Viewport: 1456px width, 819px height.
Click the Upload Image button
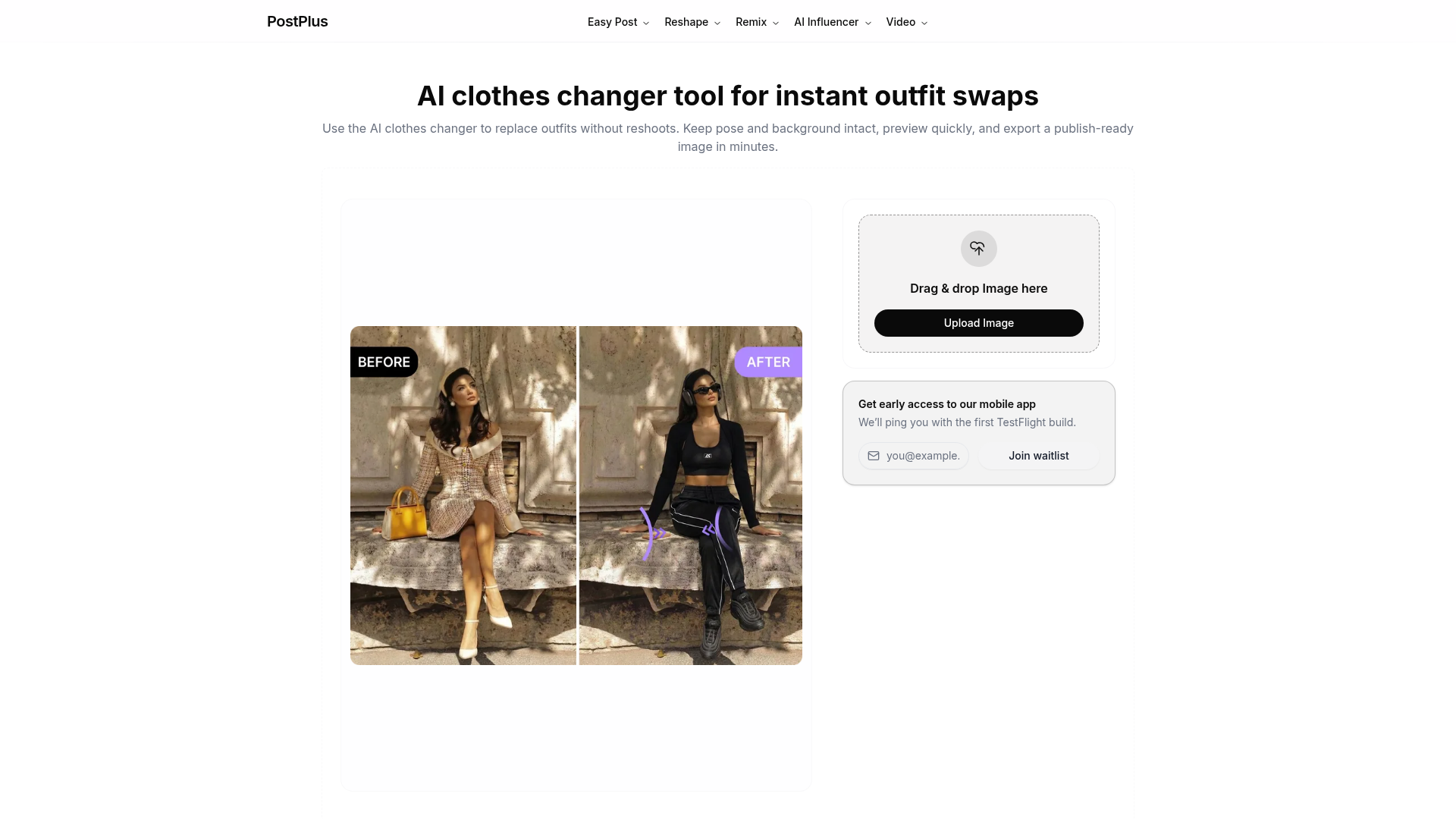(978, 323)
